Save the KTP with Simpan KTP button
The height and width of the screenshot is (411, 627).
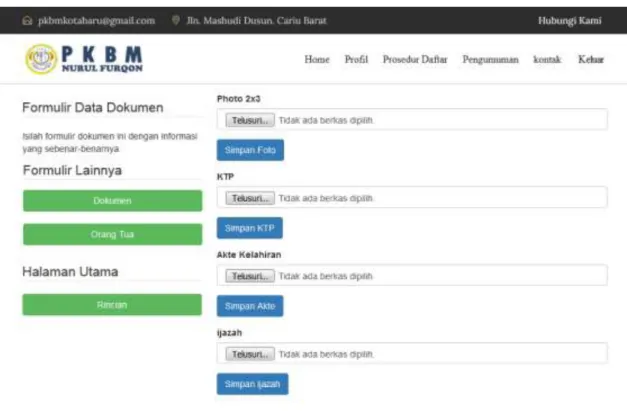[x=250, y=228]
